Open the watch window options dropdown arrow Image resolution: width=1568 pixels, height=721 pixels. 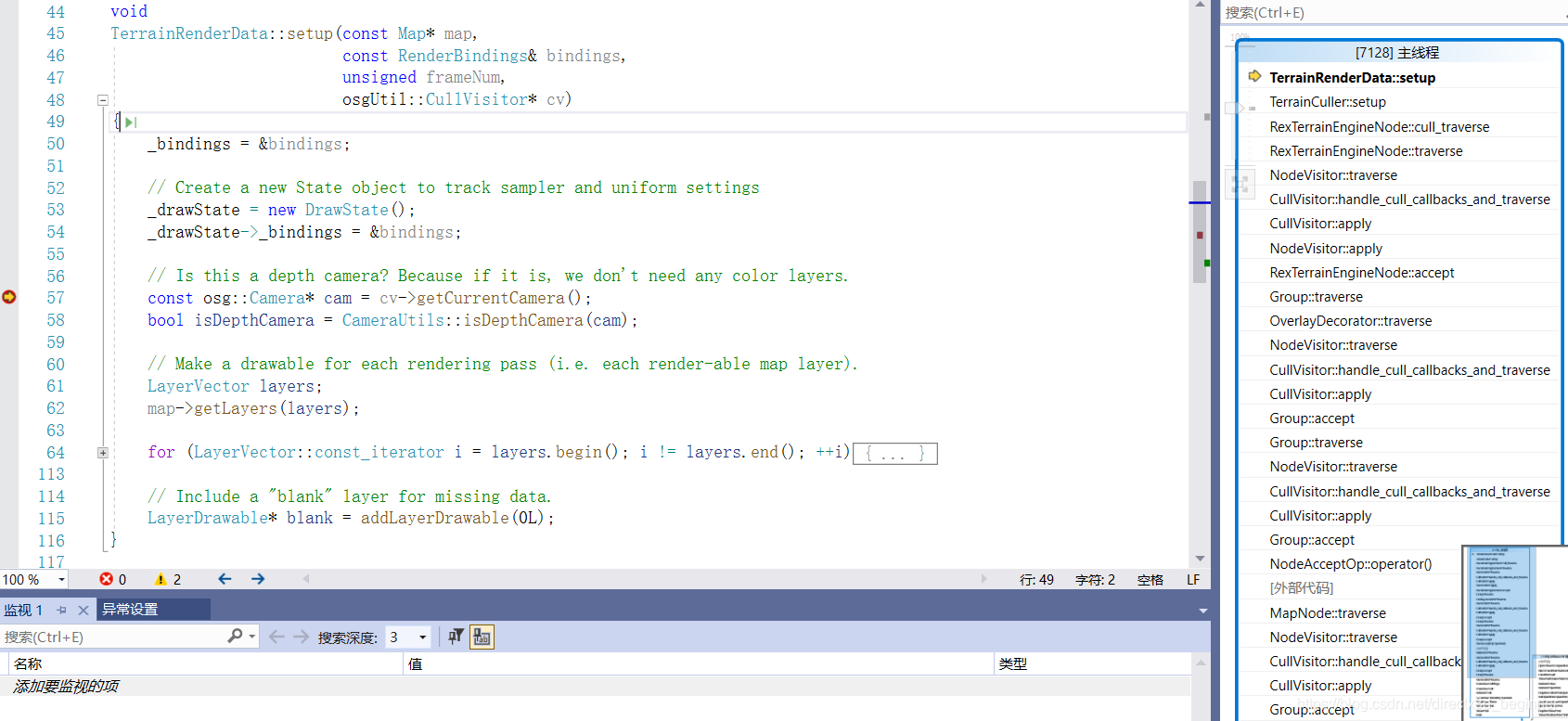click(1202, 611)
